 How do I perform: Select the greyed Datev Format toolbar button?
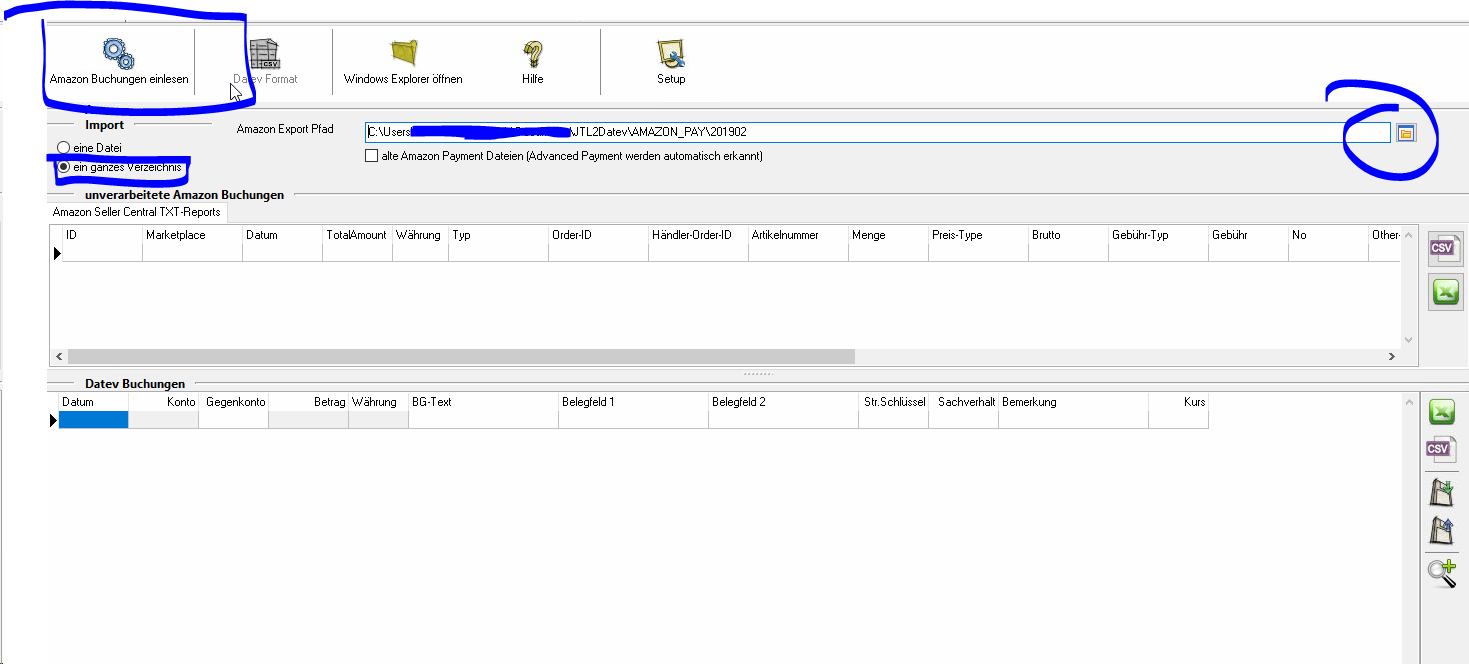point(265,62)
